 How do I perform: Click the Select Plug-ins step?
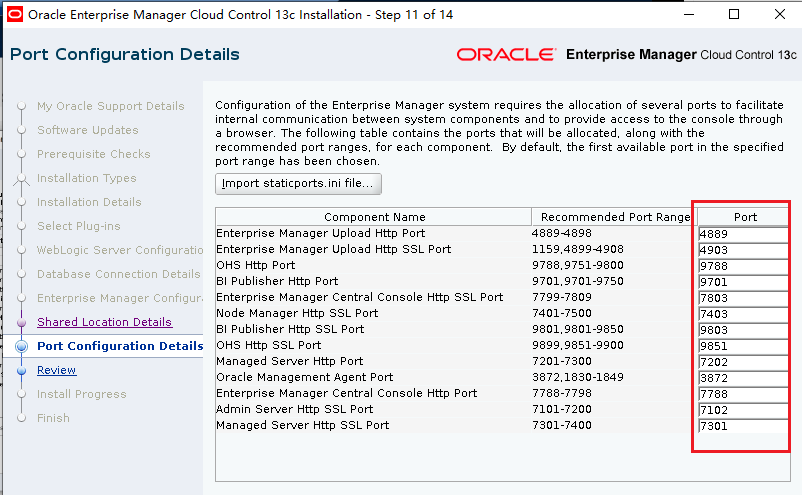79,226
